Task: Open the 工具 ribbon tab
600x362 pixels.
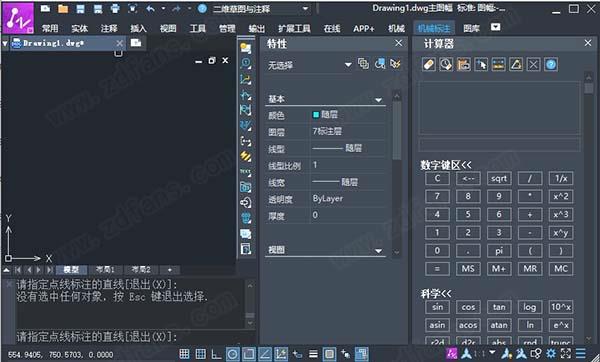Action: point(197,28)
